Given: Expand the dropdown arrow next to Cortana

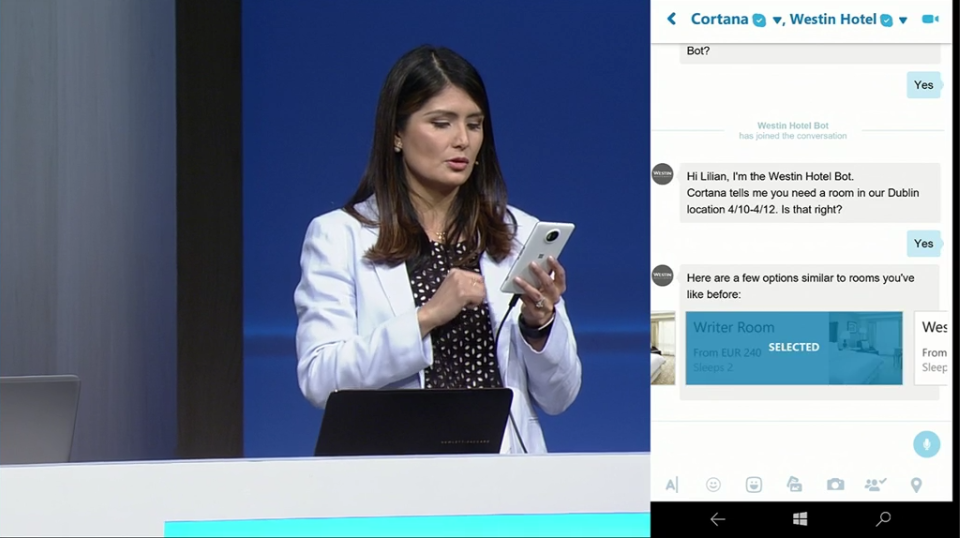Looking at the screenshot, I should click(776, 20).
